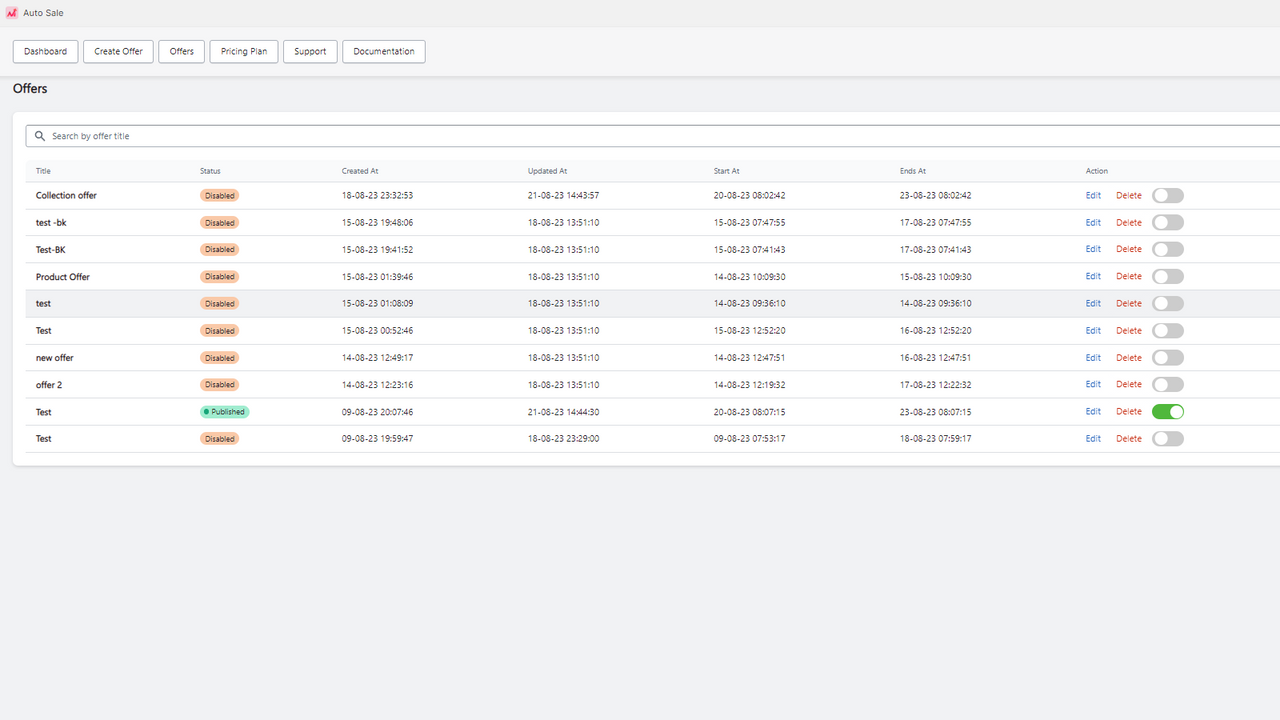Screen dimensions: 1280x720
Task: Click the Disabled badge for Collection offer
Action: click(219, 196)
